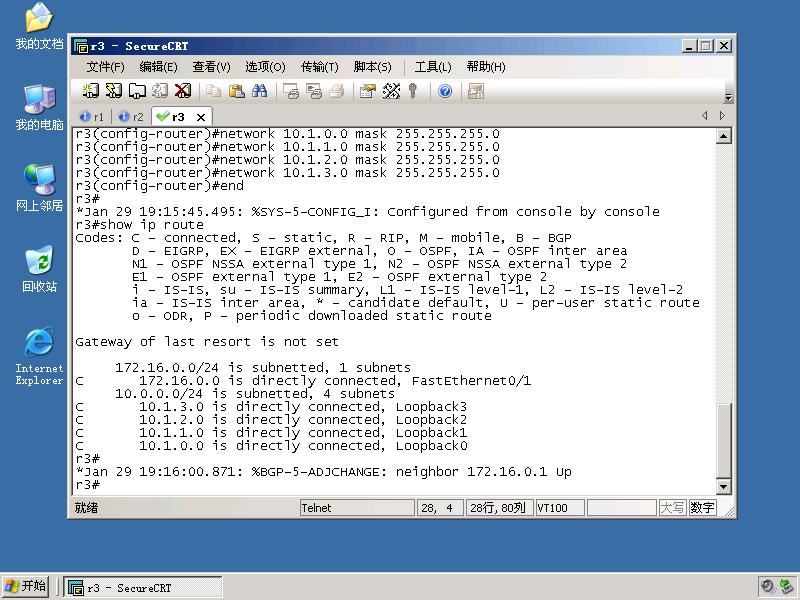
Task: Click the 开始 Start button
Action: [x=26, y=586]
